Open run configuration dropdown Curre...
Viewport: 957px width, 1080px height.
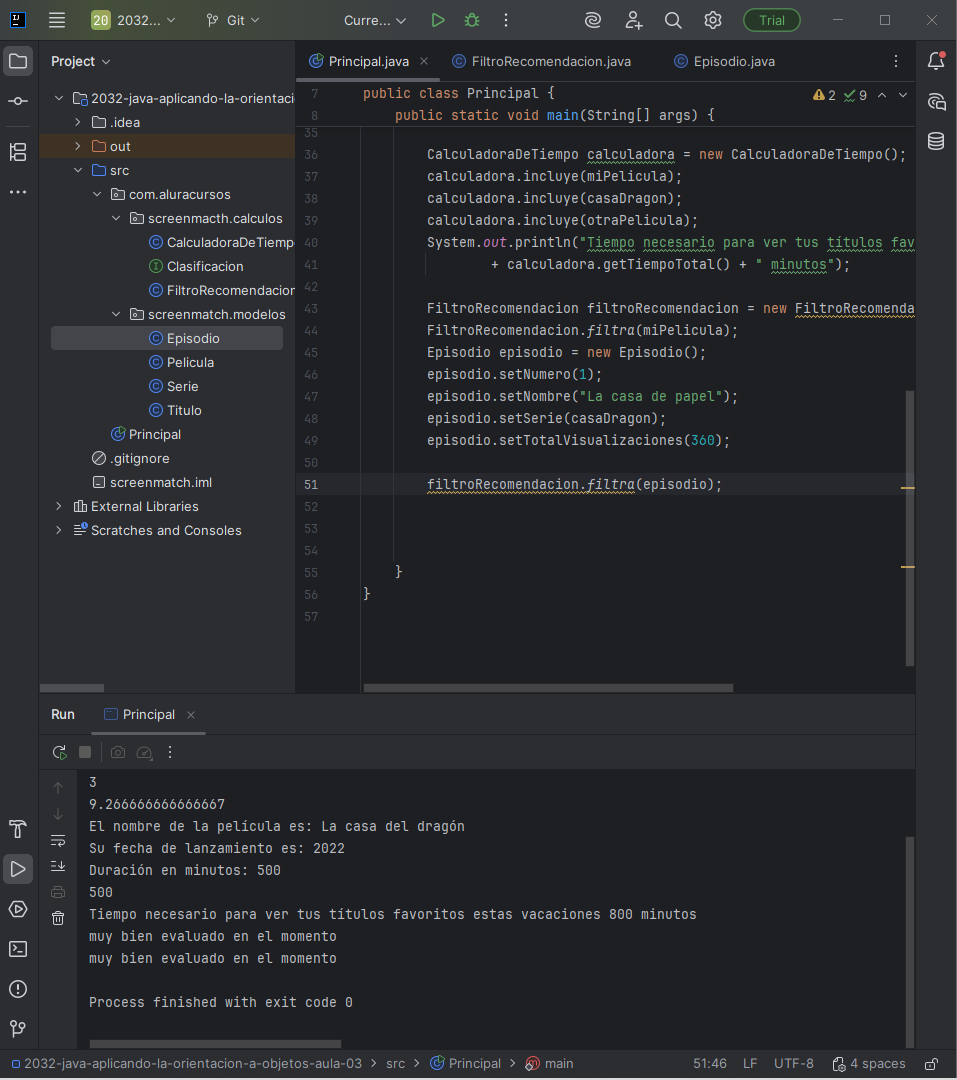point(375,20)
